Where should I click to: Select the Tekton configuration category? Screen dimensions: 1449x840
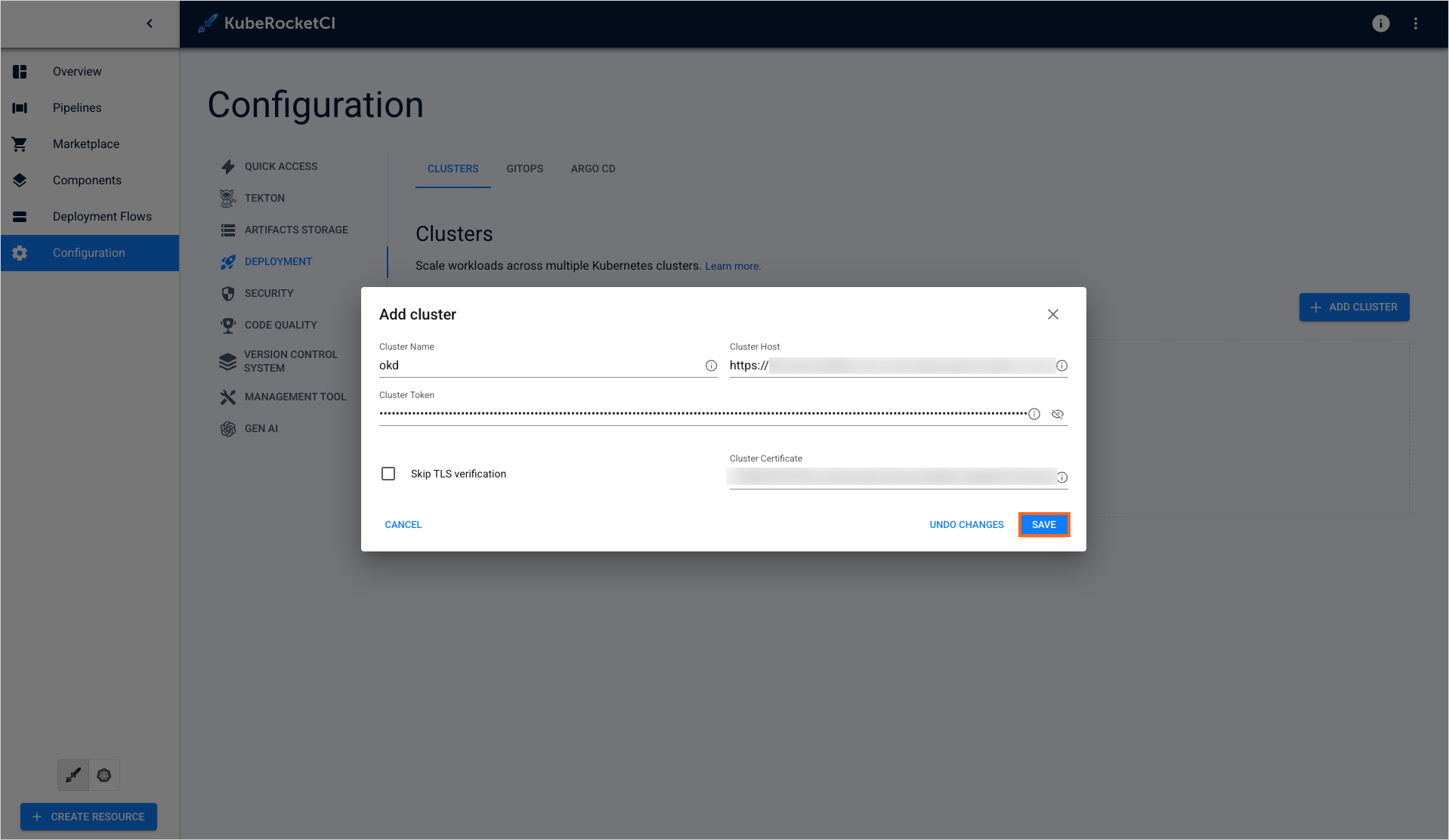[264, 198]
